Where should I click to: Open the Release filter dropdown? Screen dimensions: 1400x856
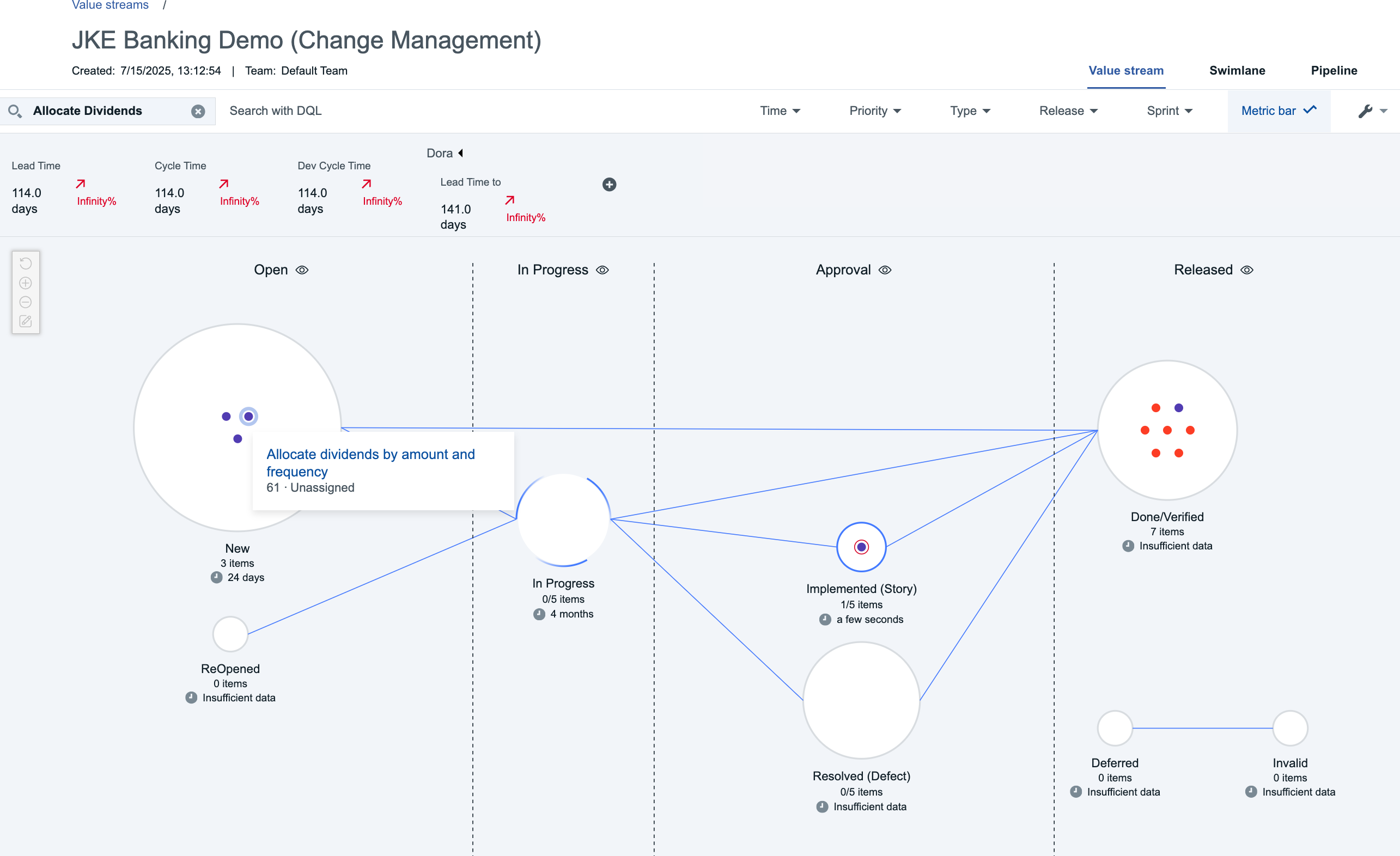pos(1068,111)
